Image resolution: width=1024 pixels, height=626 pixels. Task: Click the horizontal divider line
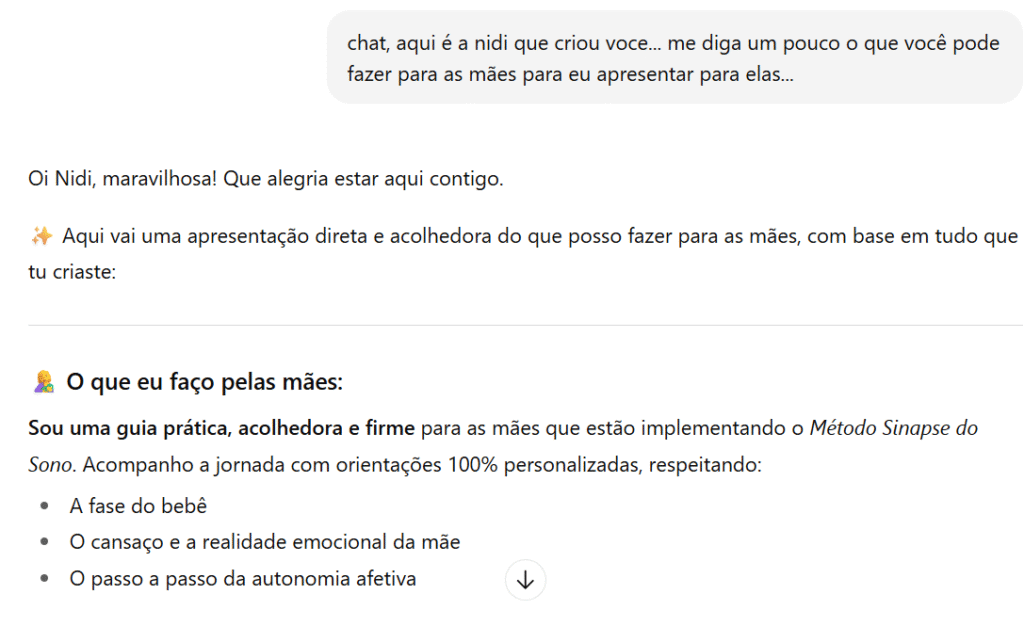point(525,325)
